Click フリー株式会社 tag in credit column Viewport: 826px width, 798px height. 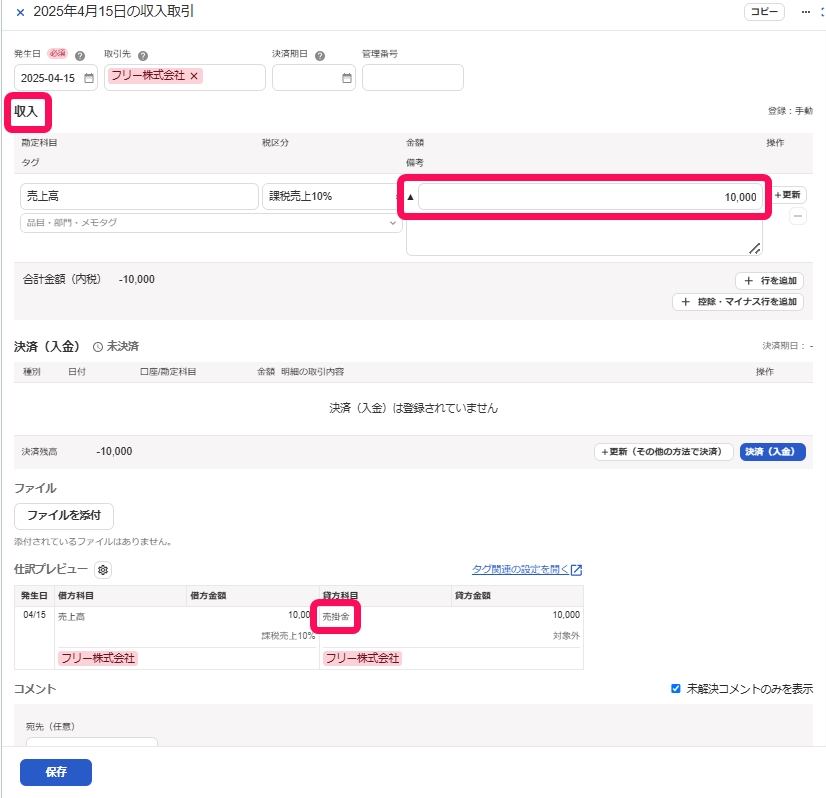pos(362,658)
